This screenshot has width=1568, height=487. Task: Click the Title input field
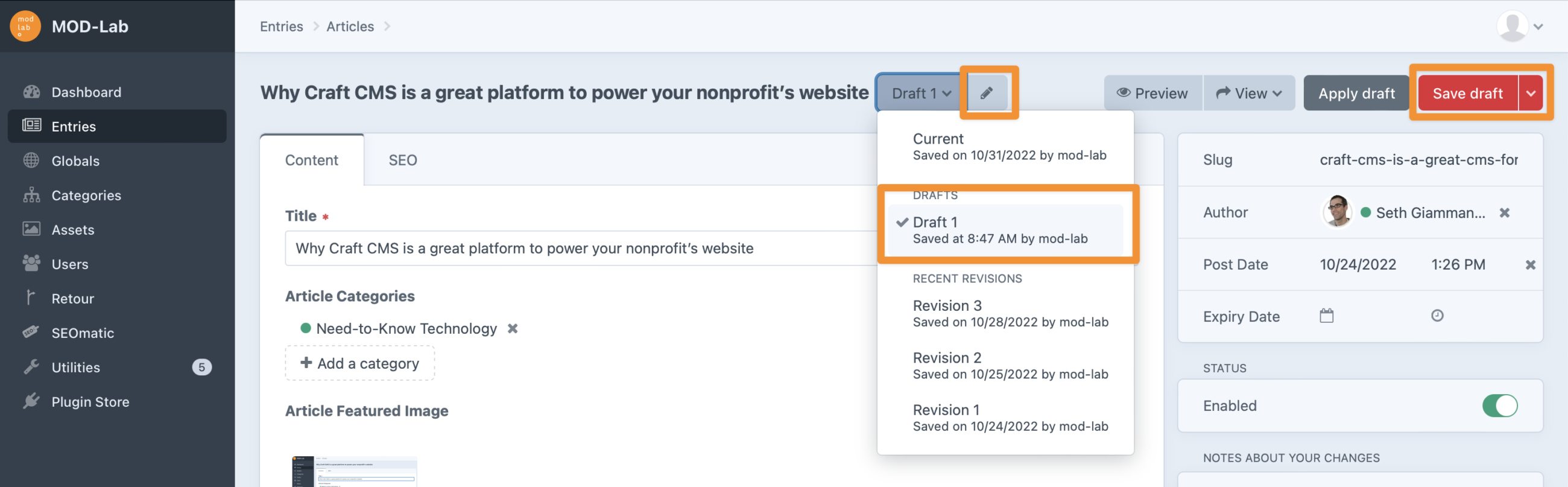581,249
